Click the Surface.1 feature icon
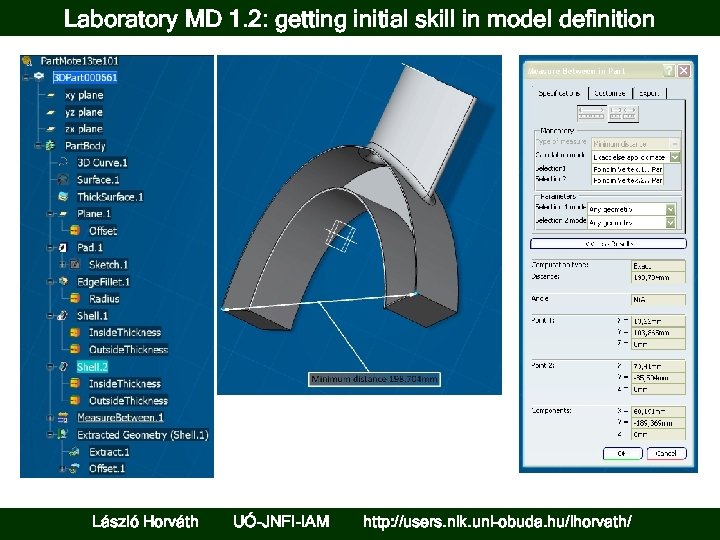Viewport: 720px width, 540px height. pyautogui.click(x=63, y=180)
